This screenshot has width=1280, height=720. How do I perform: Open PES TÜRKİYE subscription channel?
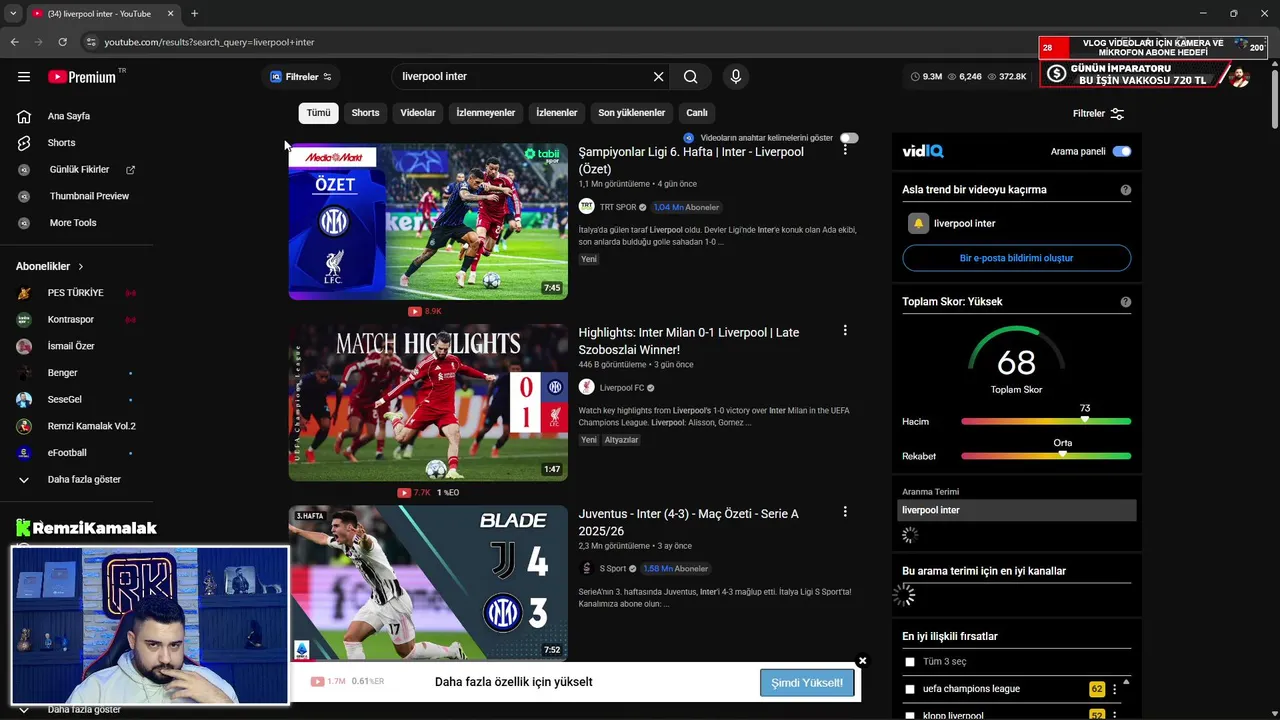(x=77, y=293)
